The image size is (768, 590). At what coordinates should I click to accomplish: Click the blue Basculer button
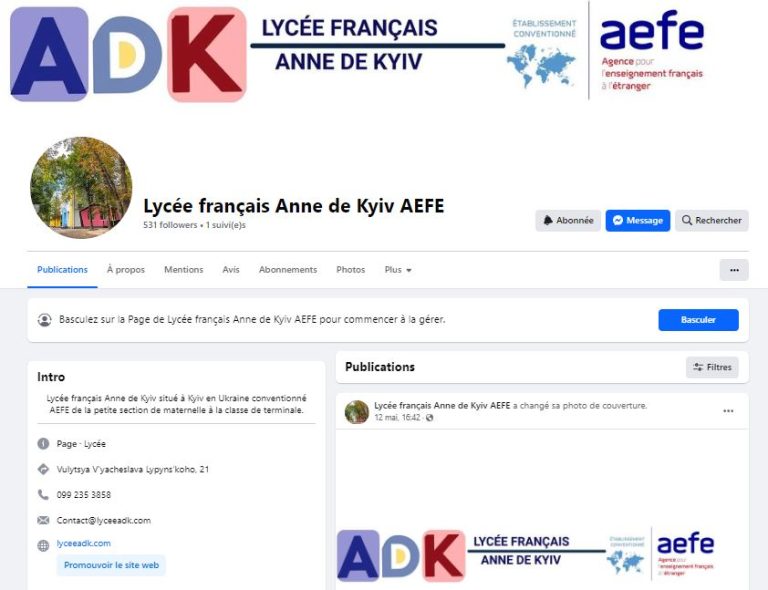pyautogui.click(x=698, y=320)
